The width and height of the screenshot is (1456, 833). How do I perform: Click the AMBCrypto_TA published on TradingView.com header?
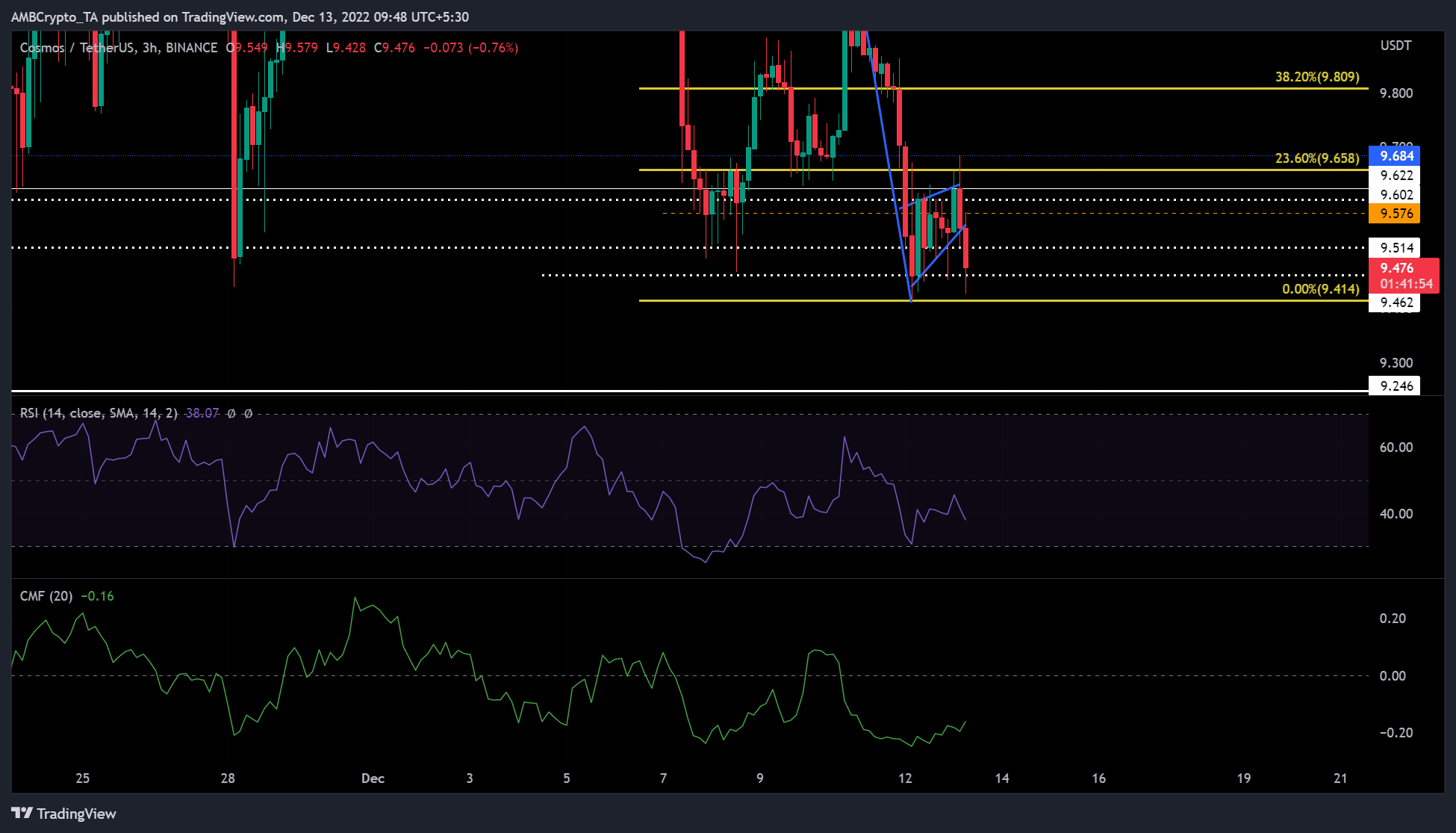(x=240, y=16)
